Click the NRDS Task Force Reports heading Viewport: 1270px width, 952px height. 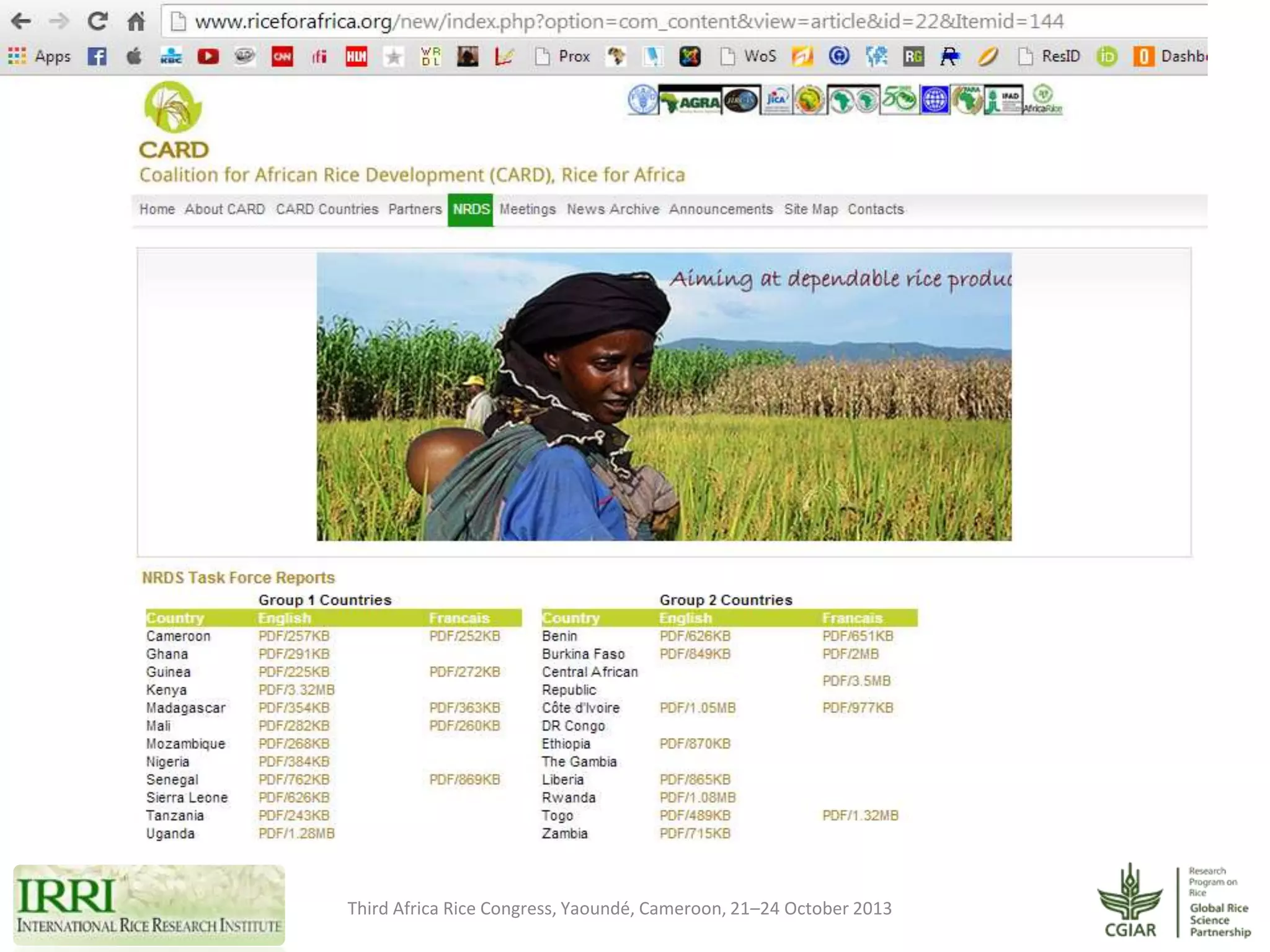click(x=238, y=578)
